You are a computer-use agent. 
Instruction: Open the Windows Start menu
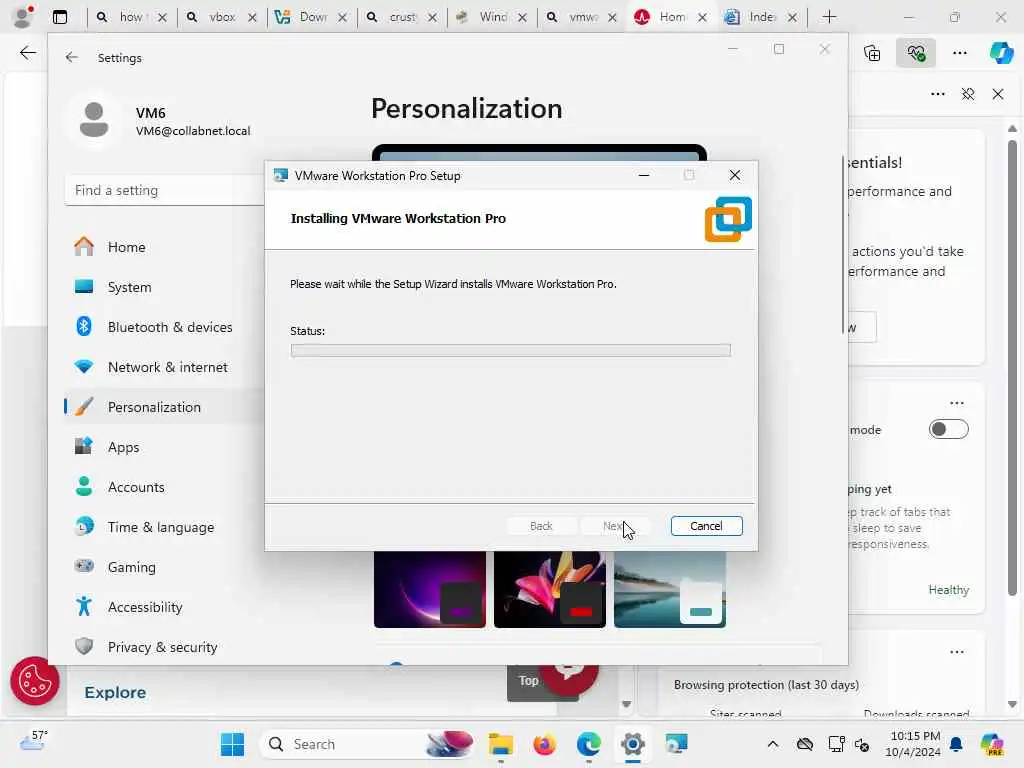pyautogui.click(x=232, y=744)
